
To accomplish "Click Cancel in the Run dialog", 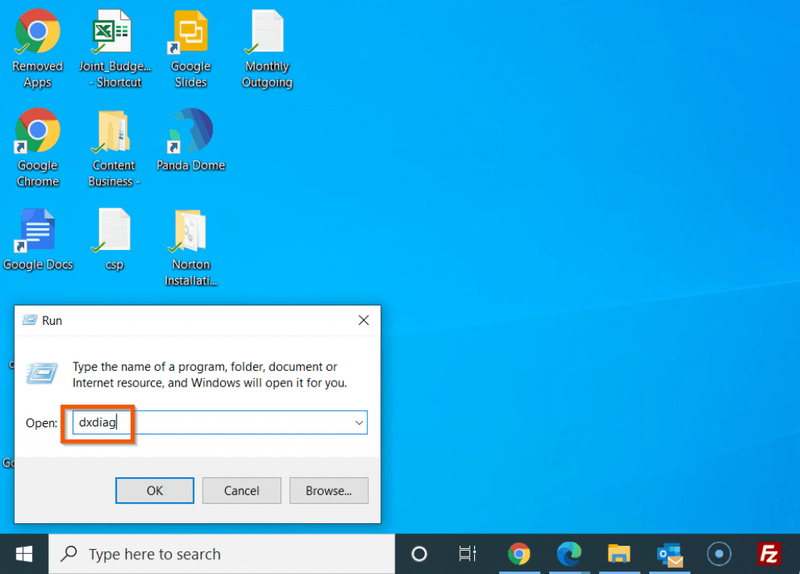I will (241, 491).
